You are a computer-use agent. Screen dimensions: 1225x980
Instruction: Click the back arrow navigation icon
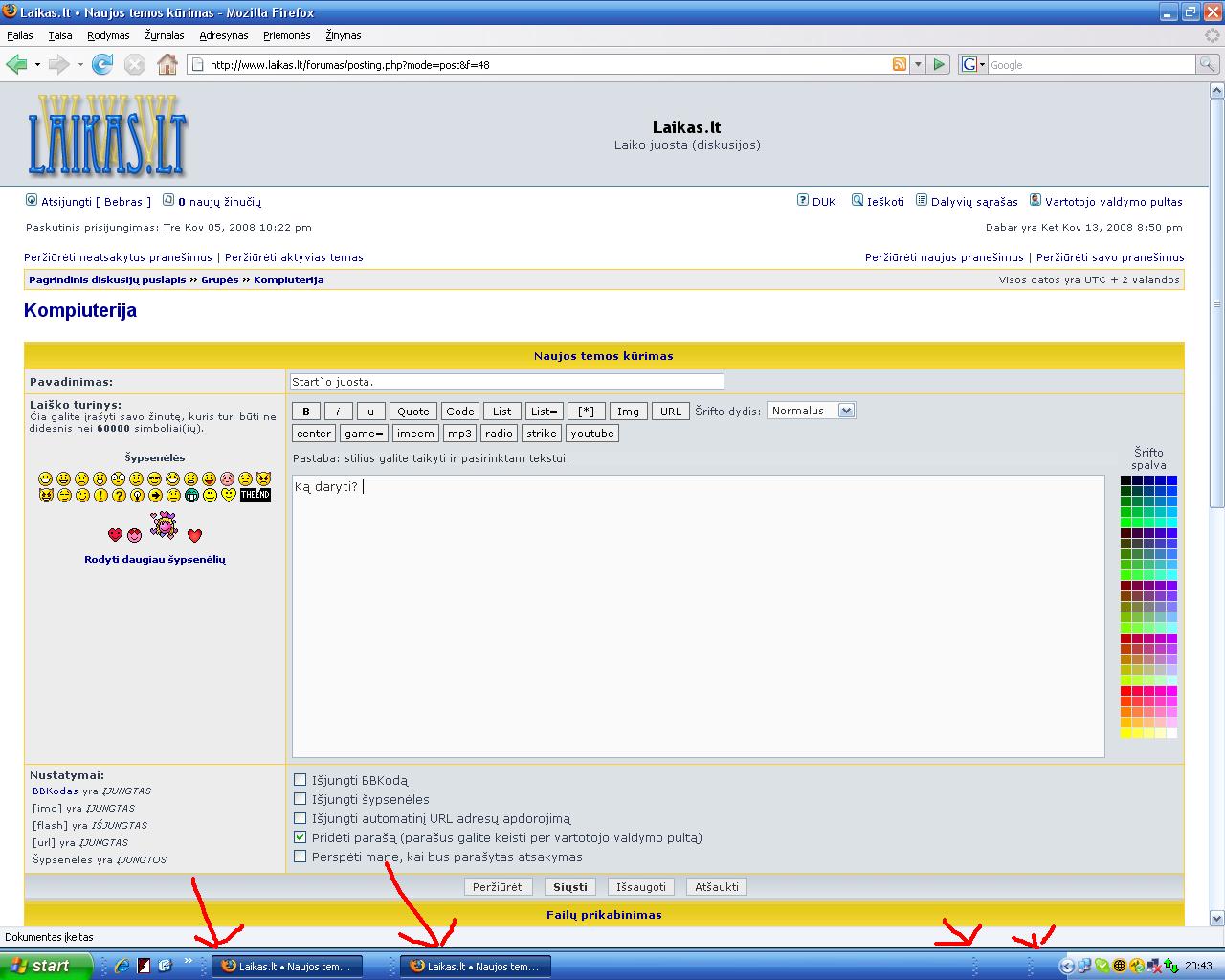coord(16,64)
